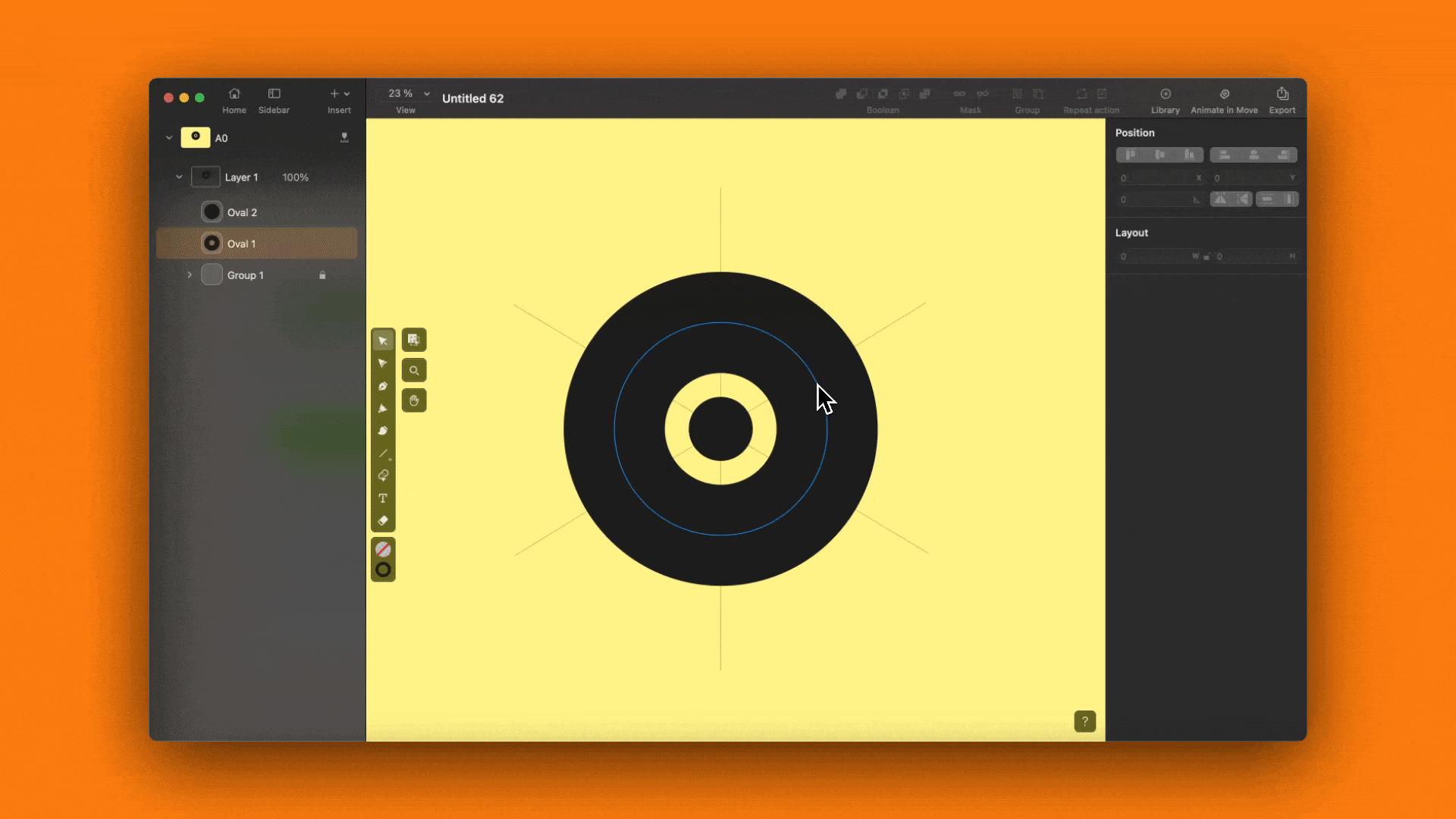Choose the Line tool
Viewport: 1456px width, 819px height.
click(x=383, y=453)
